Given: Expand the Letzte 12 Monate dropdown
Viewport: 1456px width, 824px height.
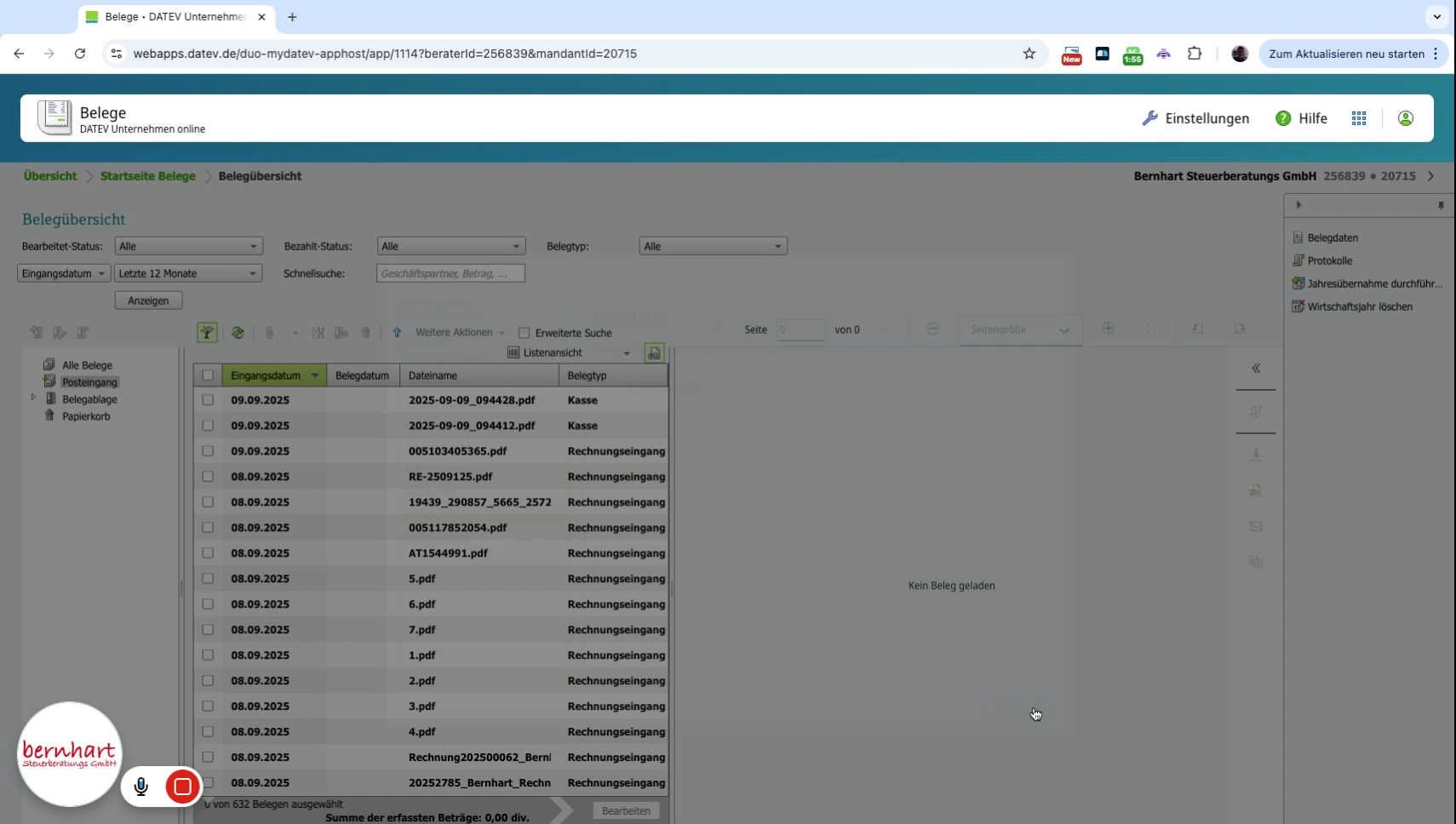Looking at the screenshot, I should 188,273.
